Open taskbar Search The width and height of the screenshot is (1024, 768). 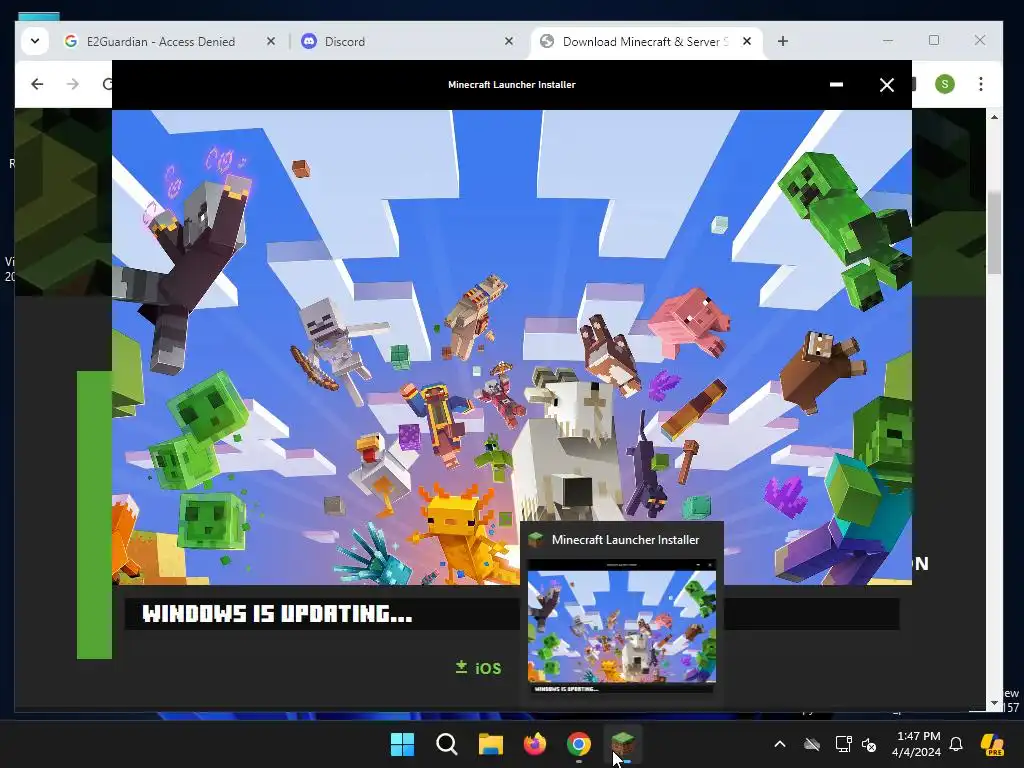coord(447,744)
